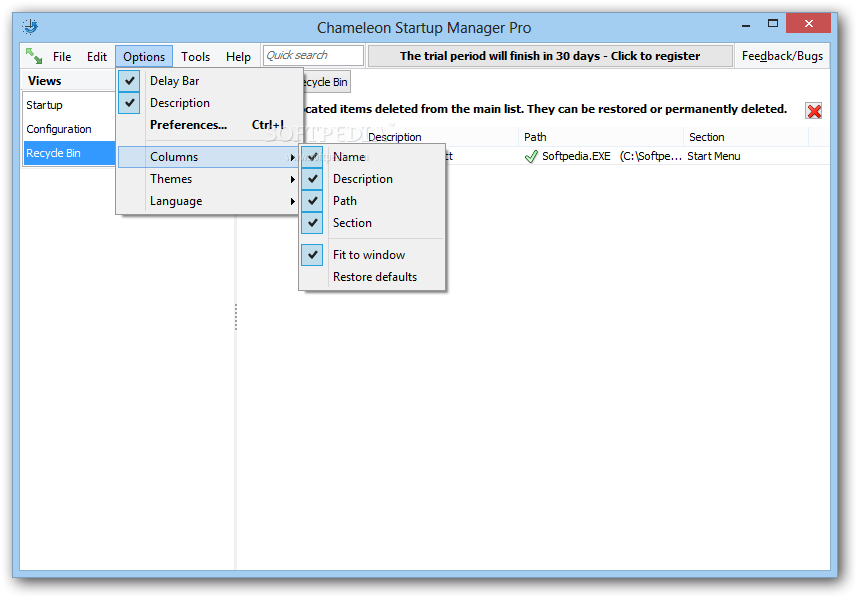This screenshot has width=858, height=598.
Task: Expand the Columns submenu
Action: pos(208,157)
